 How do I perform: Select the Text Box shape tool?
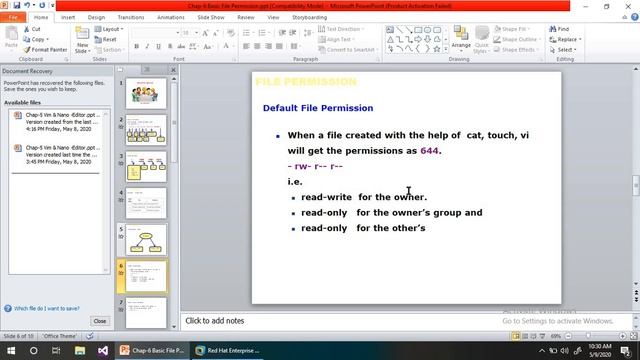[x=390, y=30]
